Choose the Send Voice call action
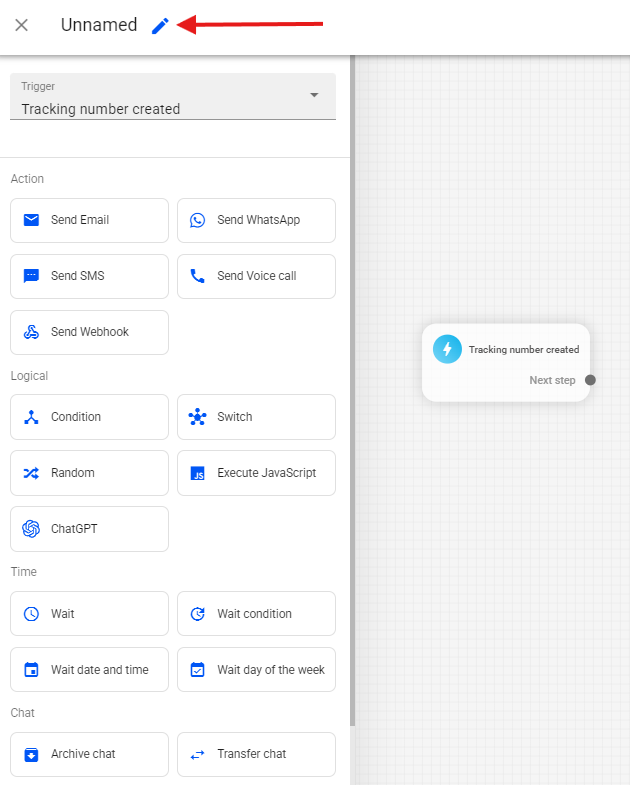The width and height of the screenshot is (630, 785). [x=256, y=276]
